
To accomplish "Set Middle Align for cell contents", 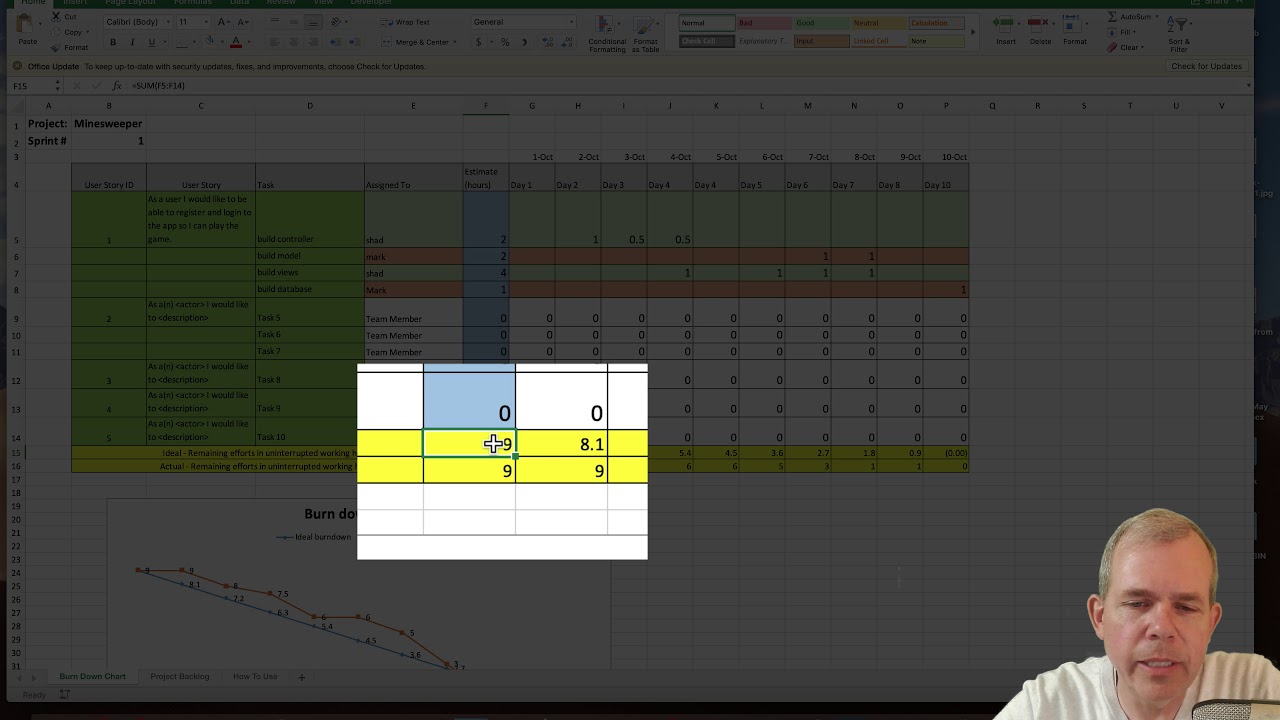I will tap(293, 21).
